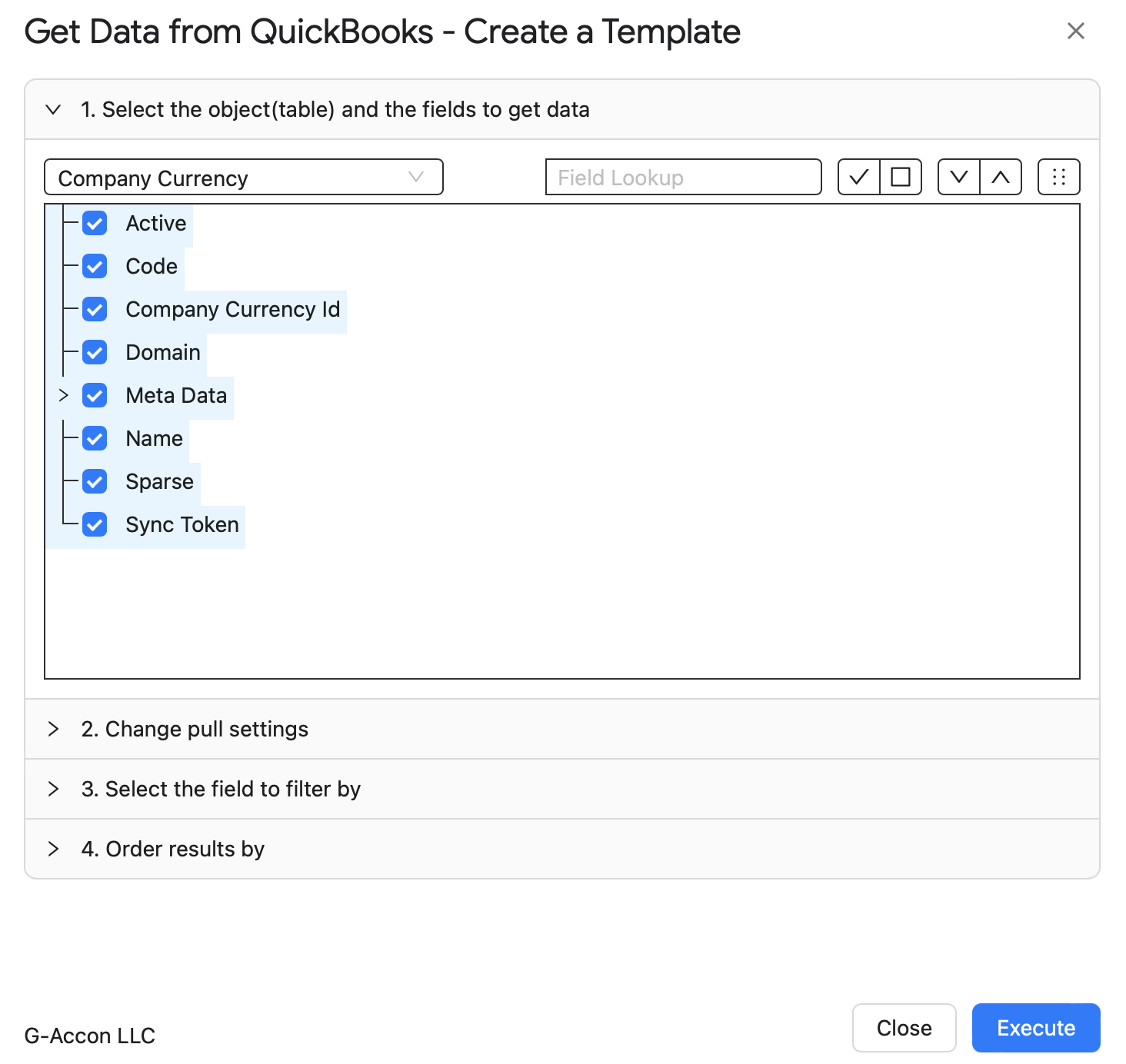Uncheck the Name field checkbox
The image size is (1126, 1064).
[x=95, y=439]
